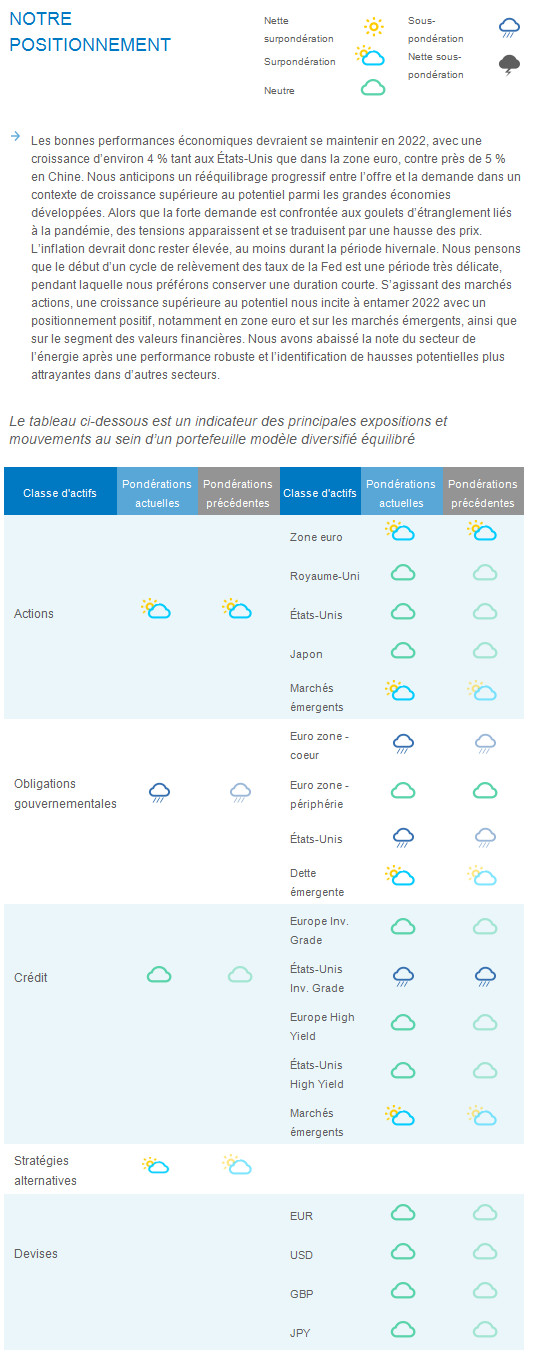Click the sun icon for Nette surpondération
Image resolution: width=542 pixels, height=1359 pixels.
[x=373, y=27]
